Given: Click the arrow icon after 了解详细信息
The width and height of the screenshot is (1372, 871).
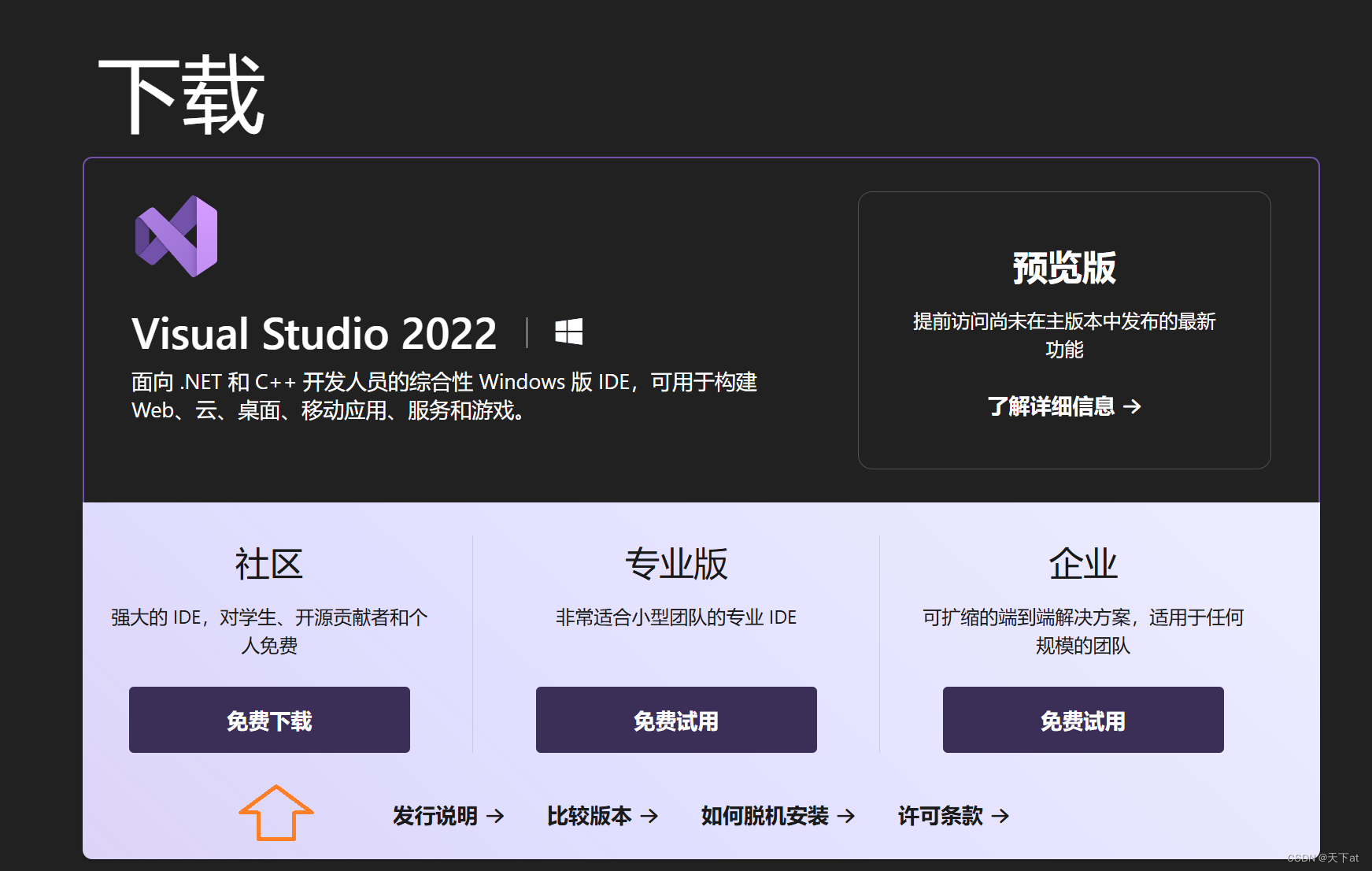Looking at the screenshot, I should click(1133, 407).
